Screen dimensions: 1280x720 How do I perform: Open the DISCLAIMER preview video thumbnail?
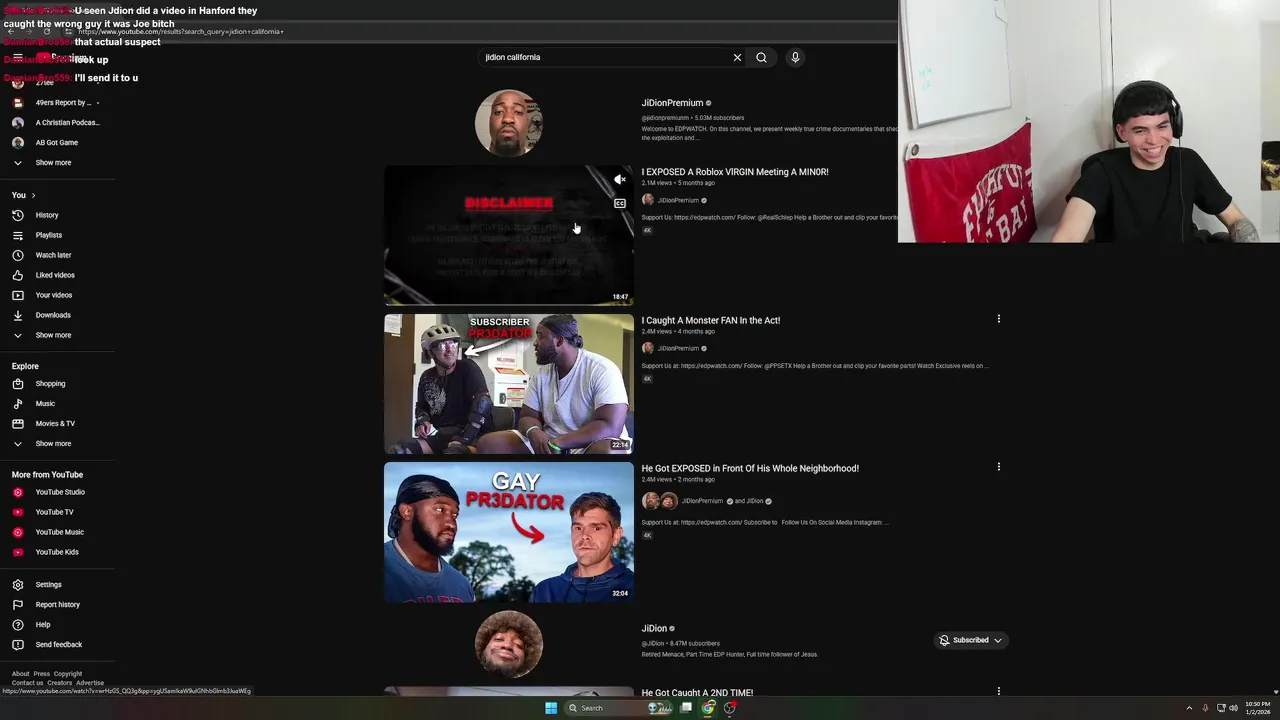click(x=509, y=235)
